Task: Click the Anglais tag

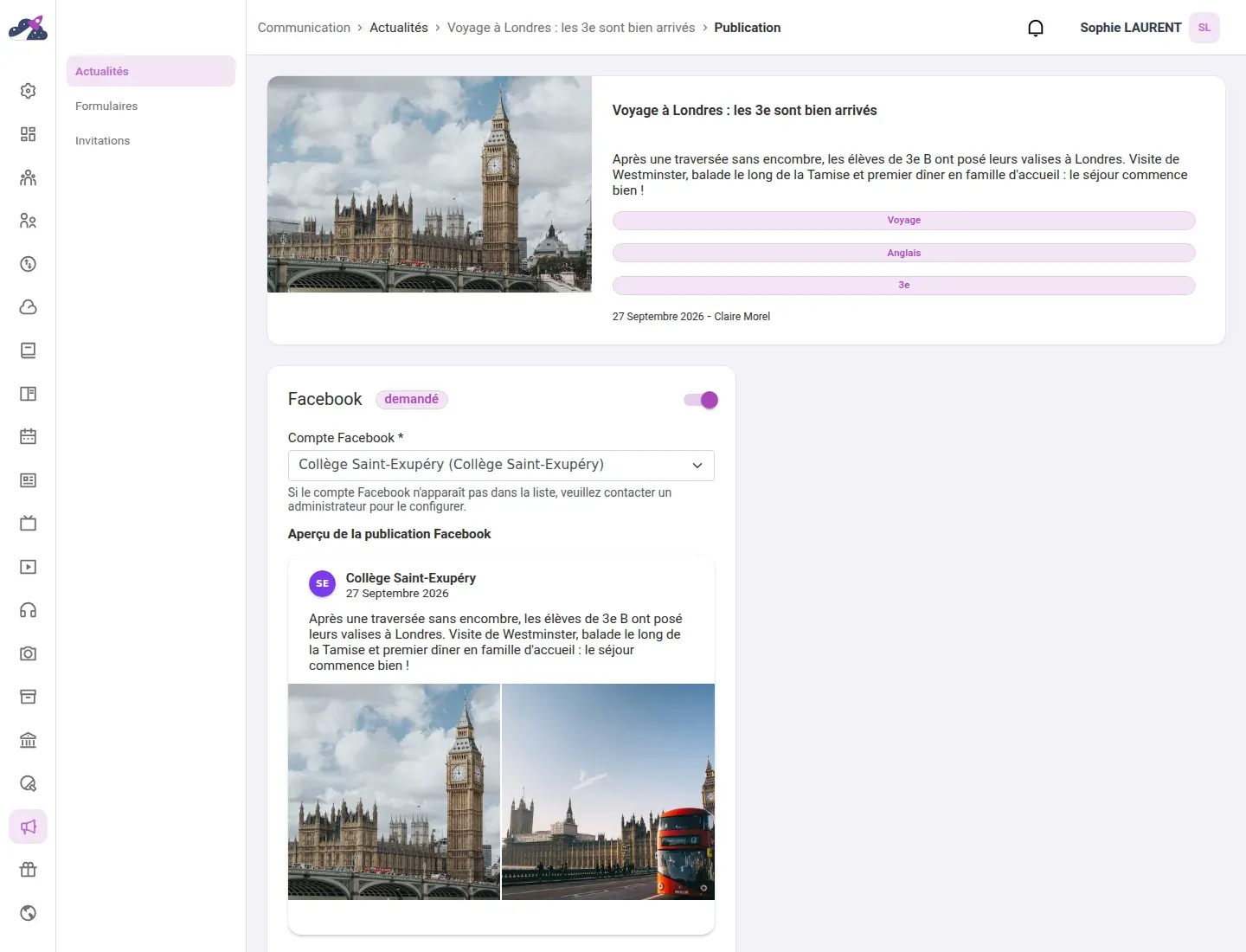Action: pos(903,253)
